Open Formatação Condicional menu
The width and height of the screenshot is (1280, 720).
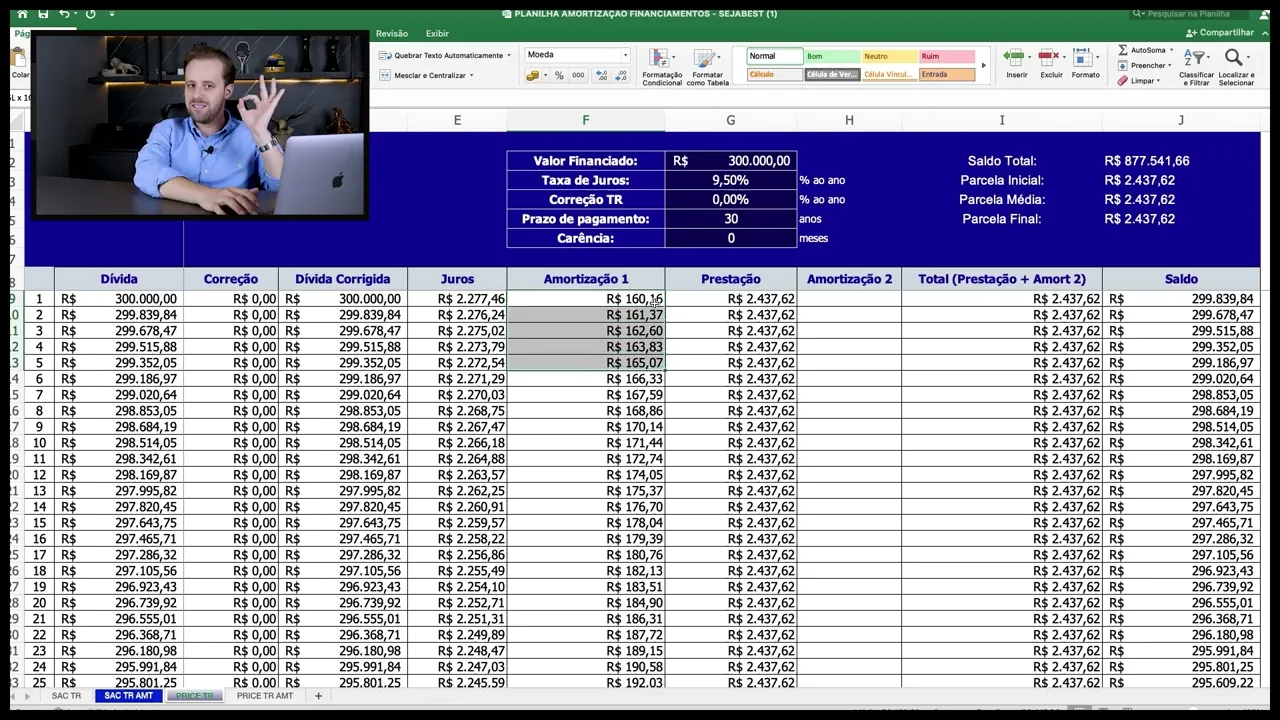(662, 66)
